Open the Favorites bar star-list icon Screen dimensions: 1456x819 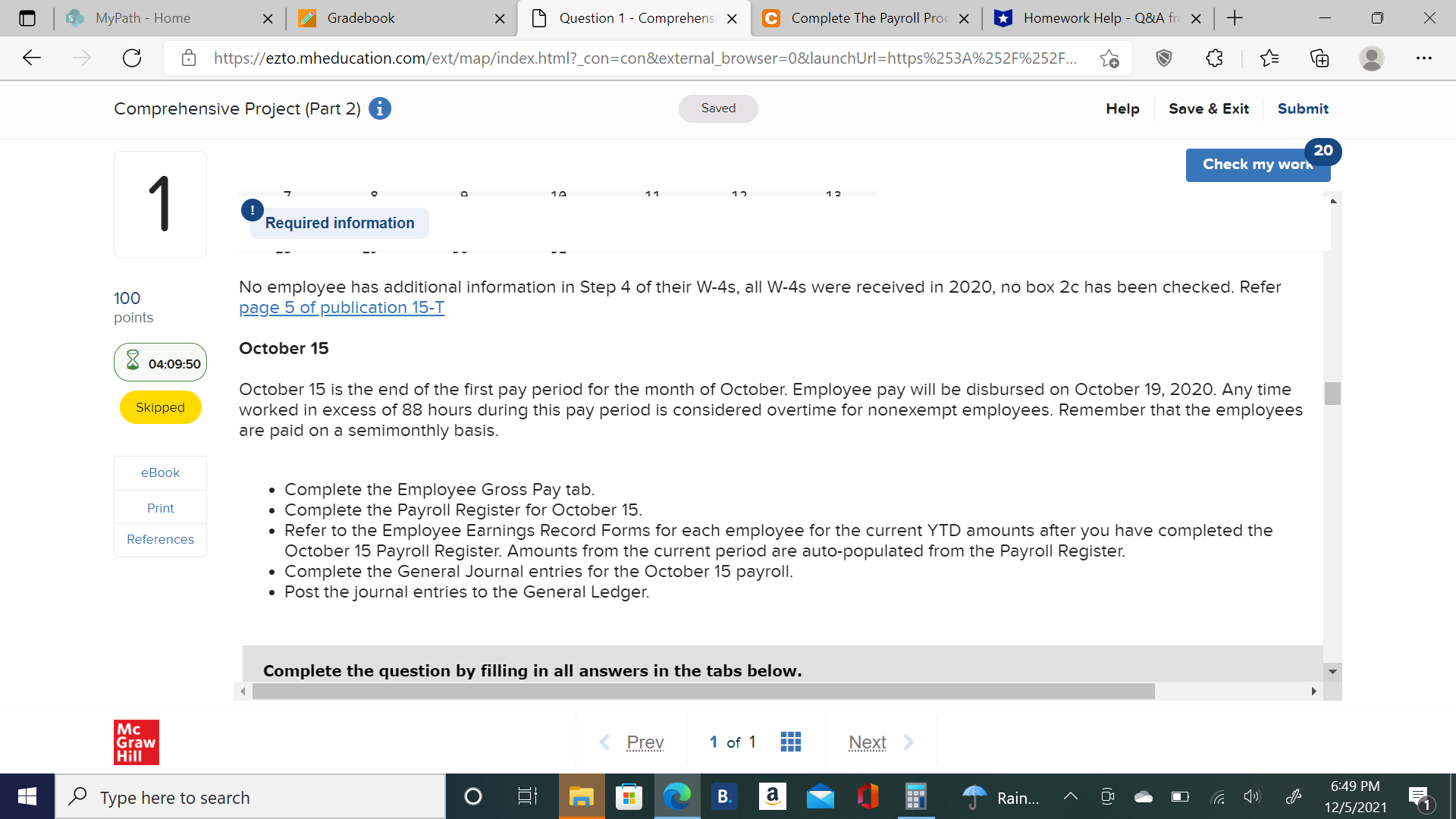[1271, 58]
